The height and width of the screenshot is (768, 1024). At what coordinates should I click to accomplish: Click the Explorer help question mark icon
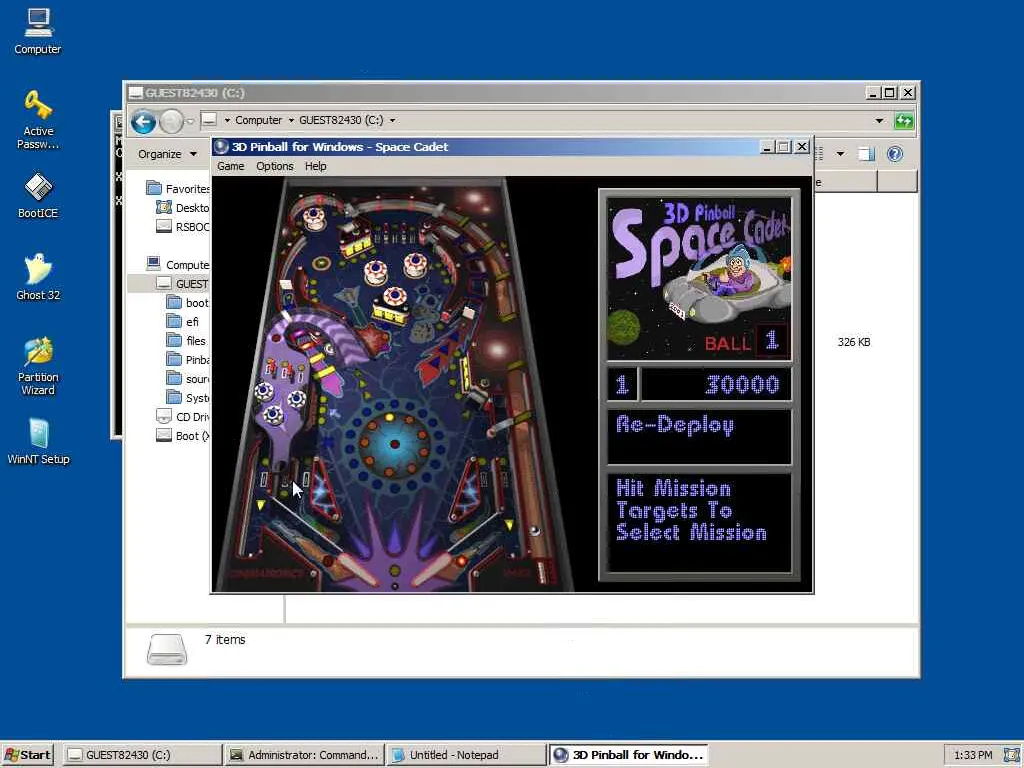click(895, 153)
